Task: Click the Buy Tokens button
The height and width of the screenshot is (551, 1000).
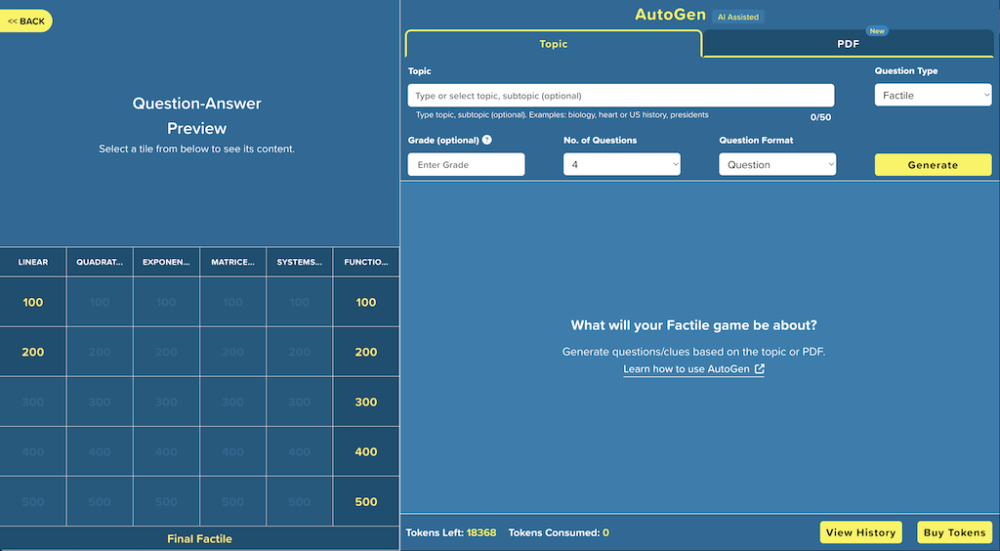Action: [955, 533]
